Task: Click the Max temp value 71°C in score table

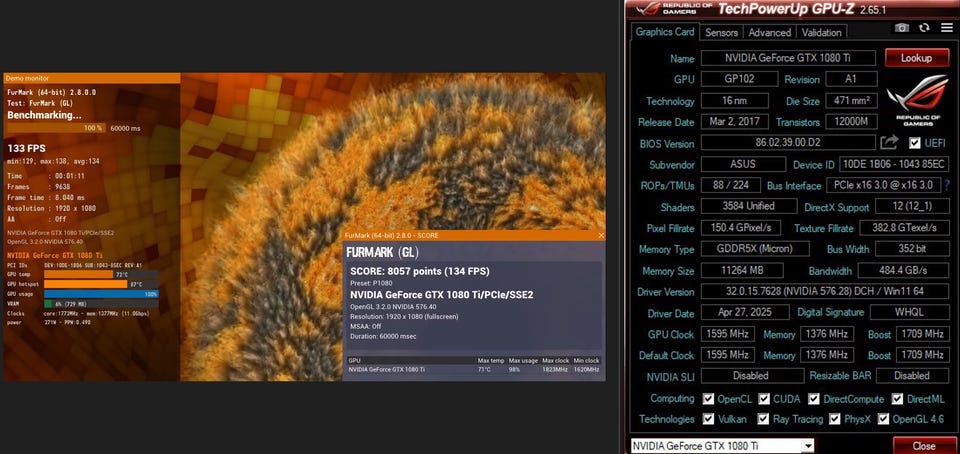Action: (484, 370)
